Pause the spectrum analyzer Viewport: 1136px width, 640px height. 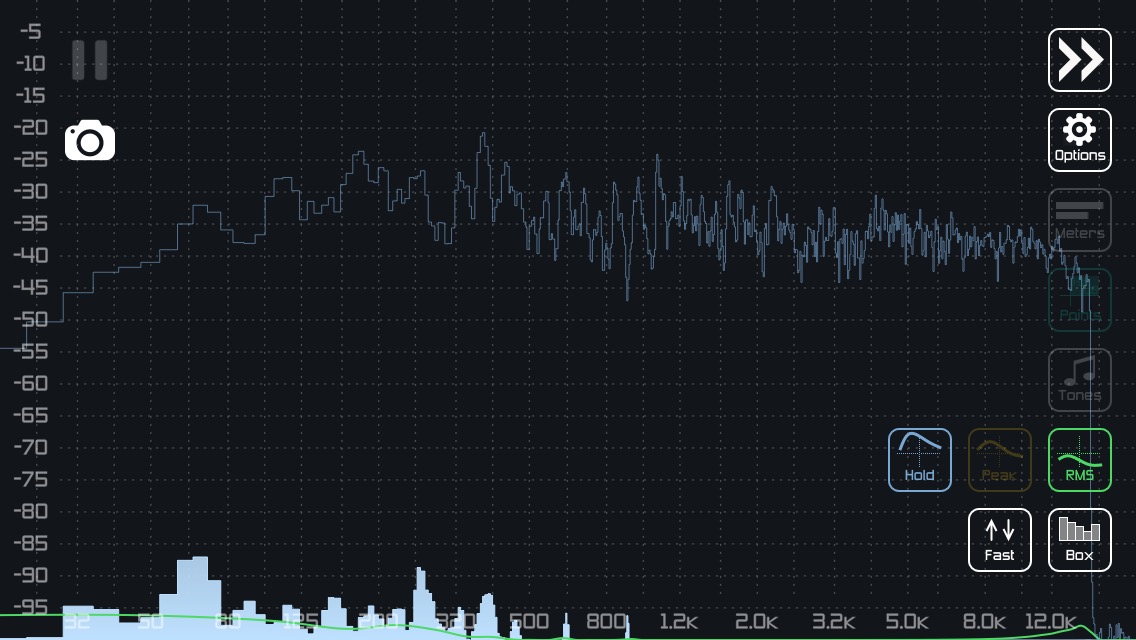[x=90, y=60]
